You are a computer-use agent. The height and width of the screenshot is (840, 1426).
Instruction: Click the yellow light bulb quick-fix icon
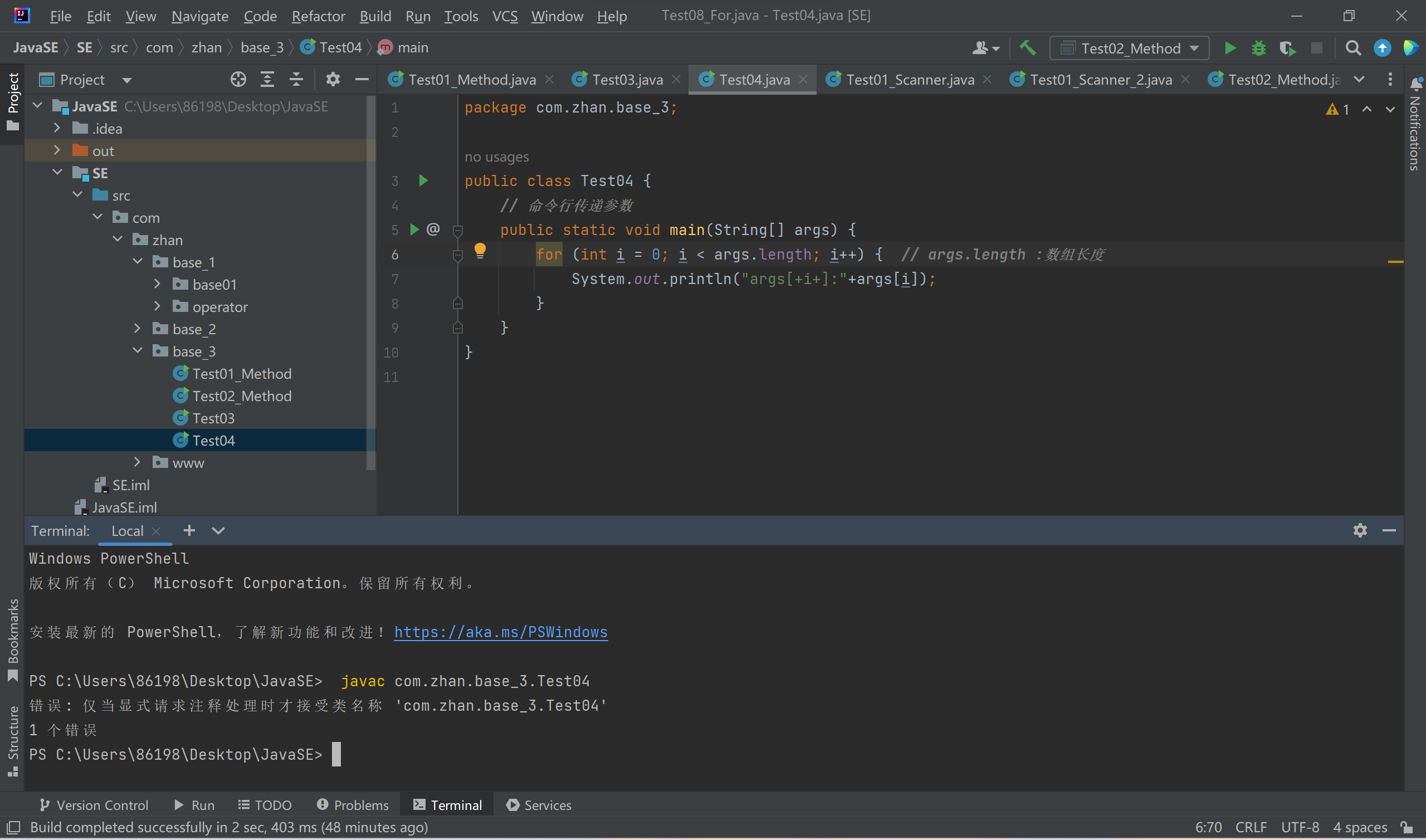point(480,251)
